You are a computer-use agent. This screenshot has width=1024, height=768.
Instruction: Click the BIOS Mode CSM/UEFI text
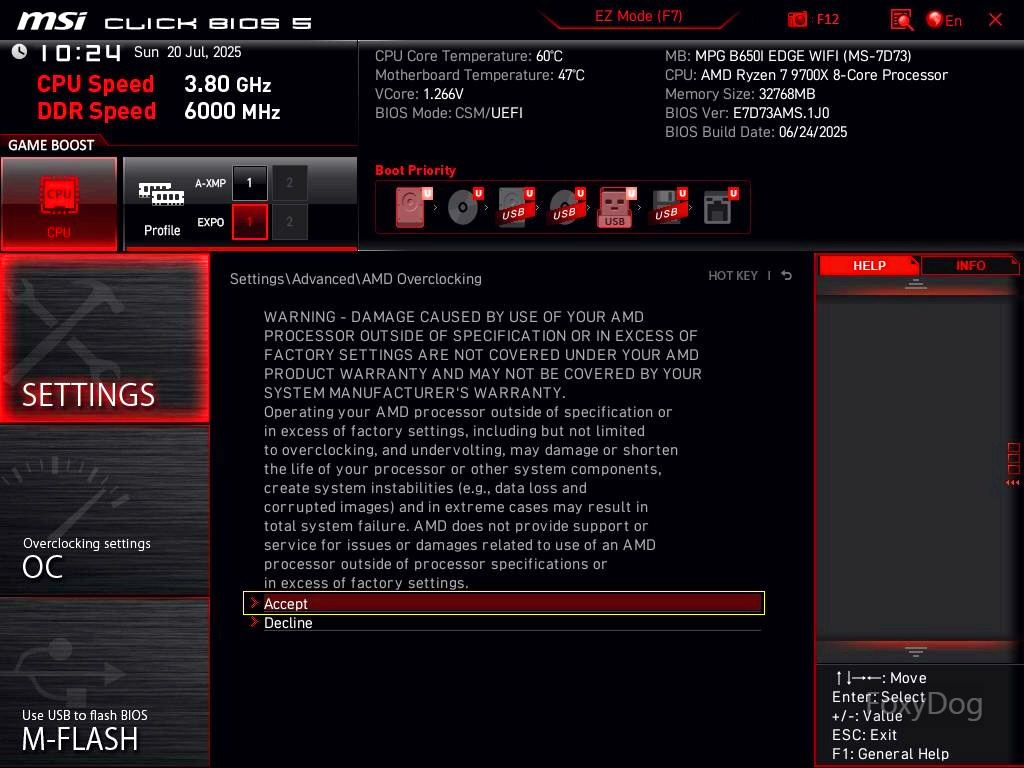point(448,113)
